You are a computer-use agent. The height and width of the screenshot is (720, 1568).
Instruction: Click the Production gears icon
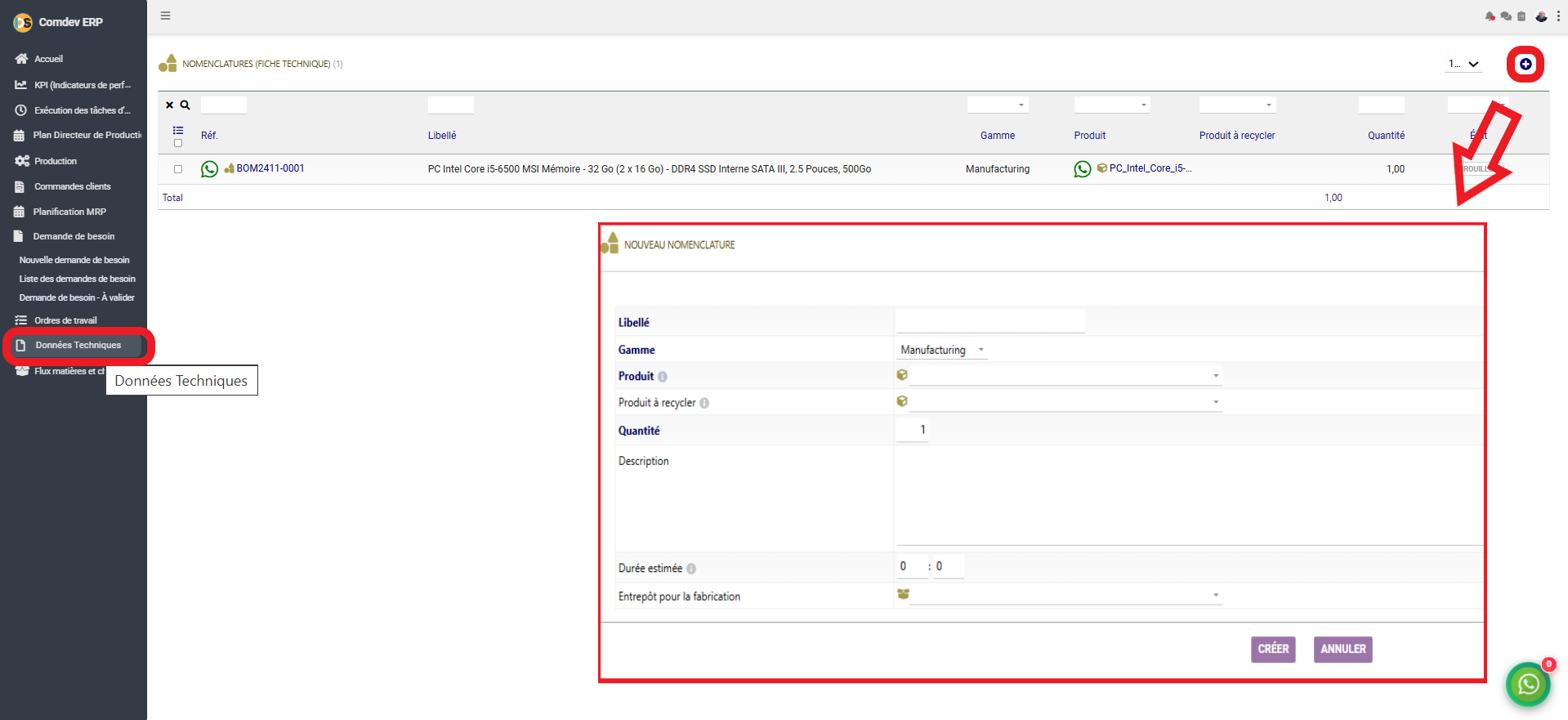22,161
